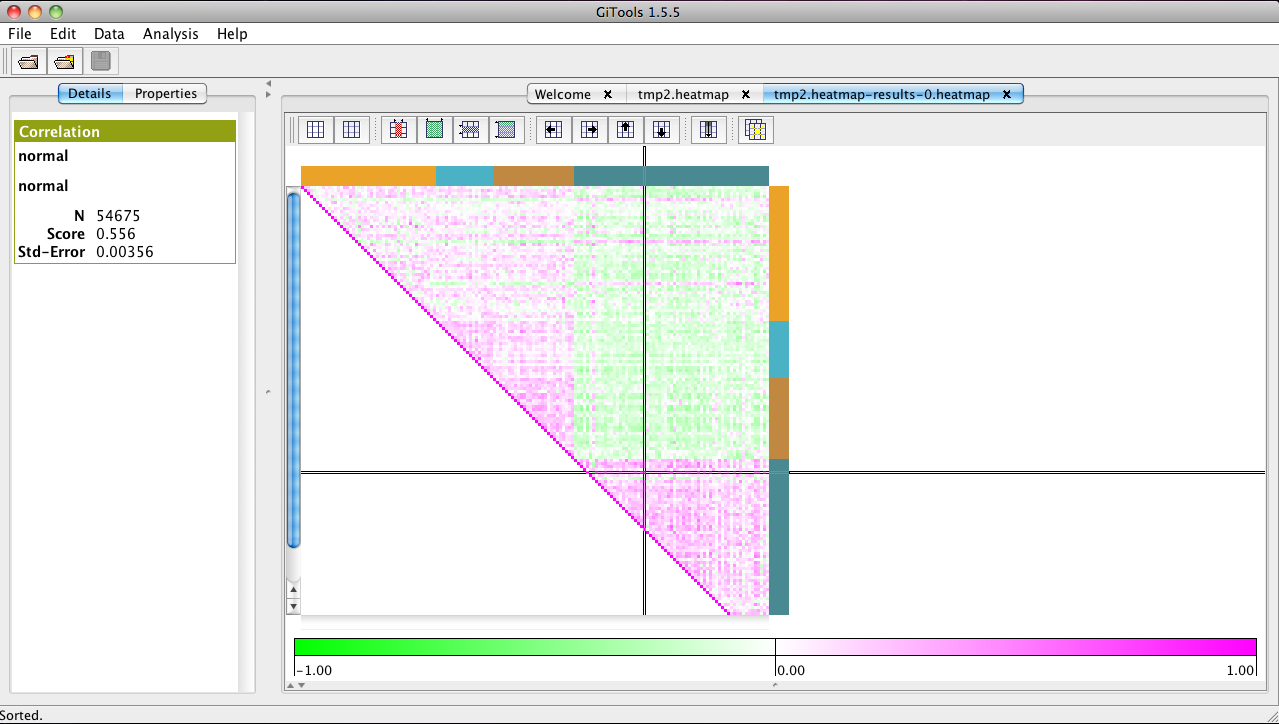This screenshot has width=1279, height=724.
Task: Collapse side panel with left arrow
Action: (268, 84)
